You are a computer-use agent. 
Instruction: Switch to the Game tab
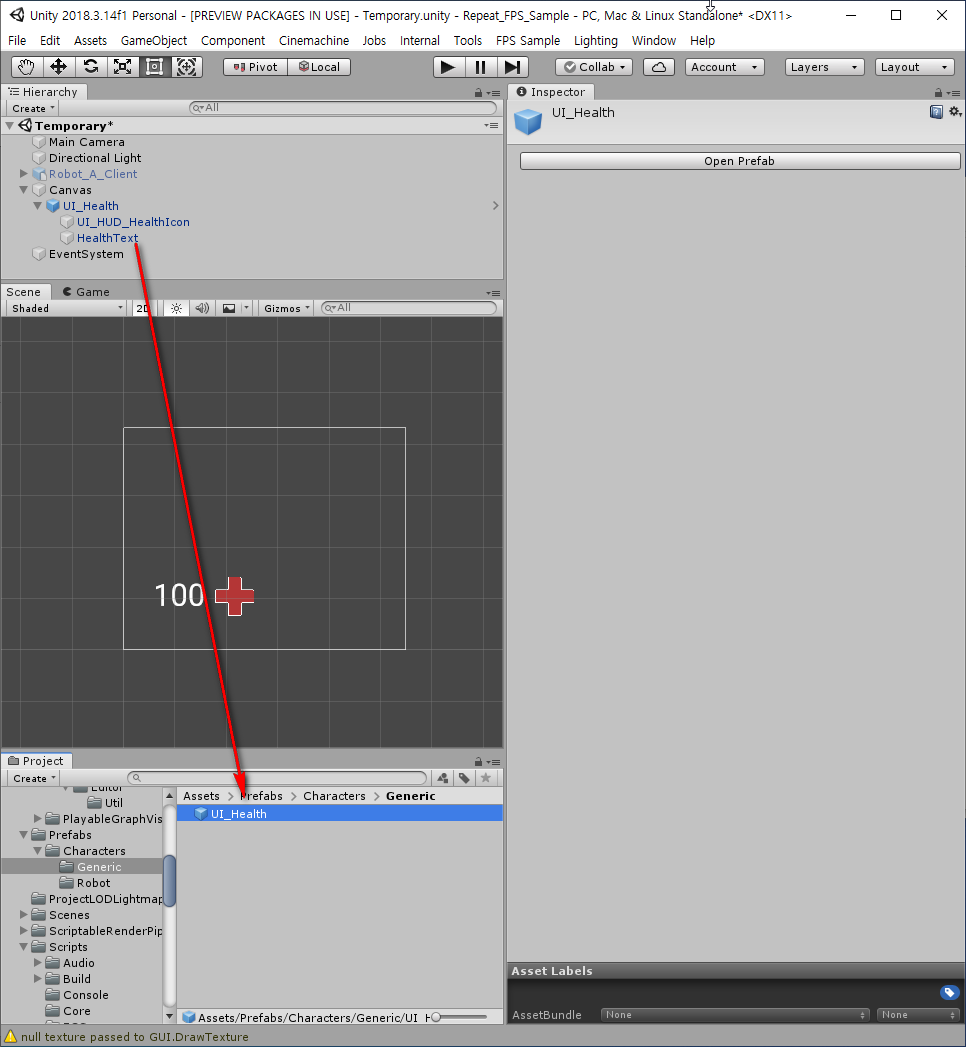85,292
